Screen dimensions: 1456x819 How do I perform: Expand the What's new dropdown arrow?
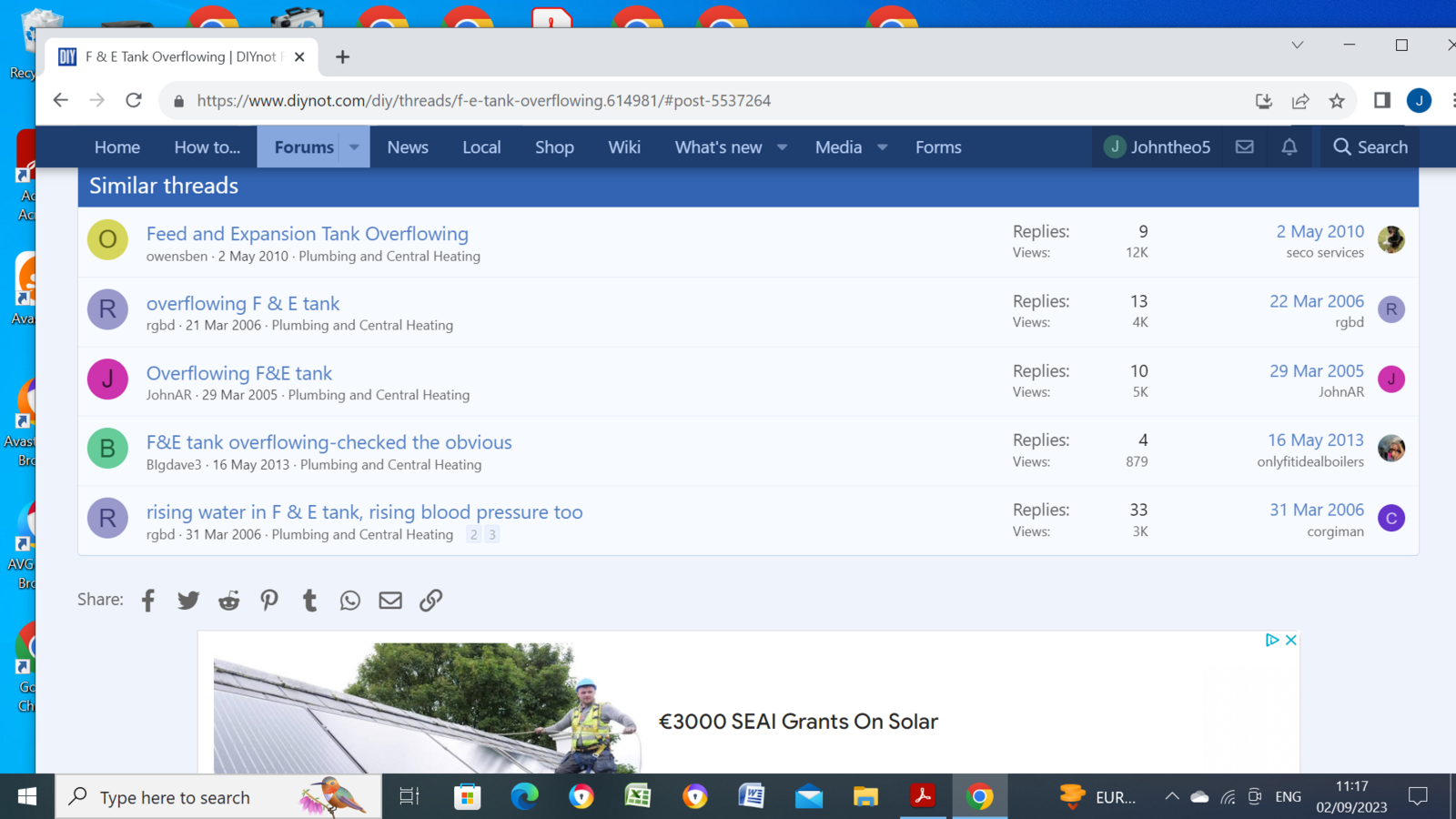(782, 147)
